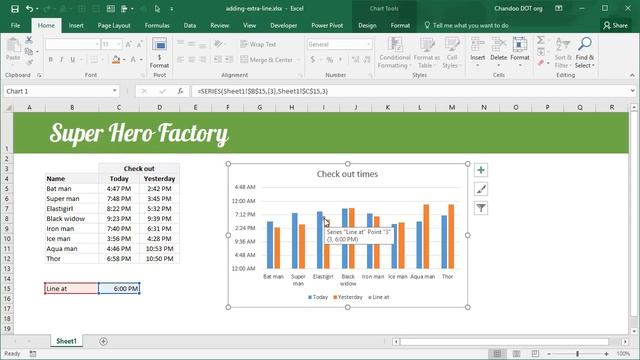640x360 pixels.
Task: Click Tell me what you want to do
Action: 466,25
